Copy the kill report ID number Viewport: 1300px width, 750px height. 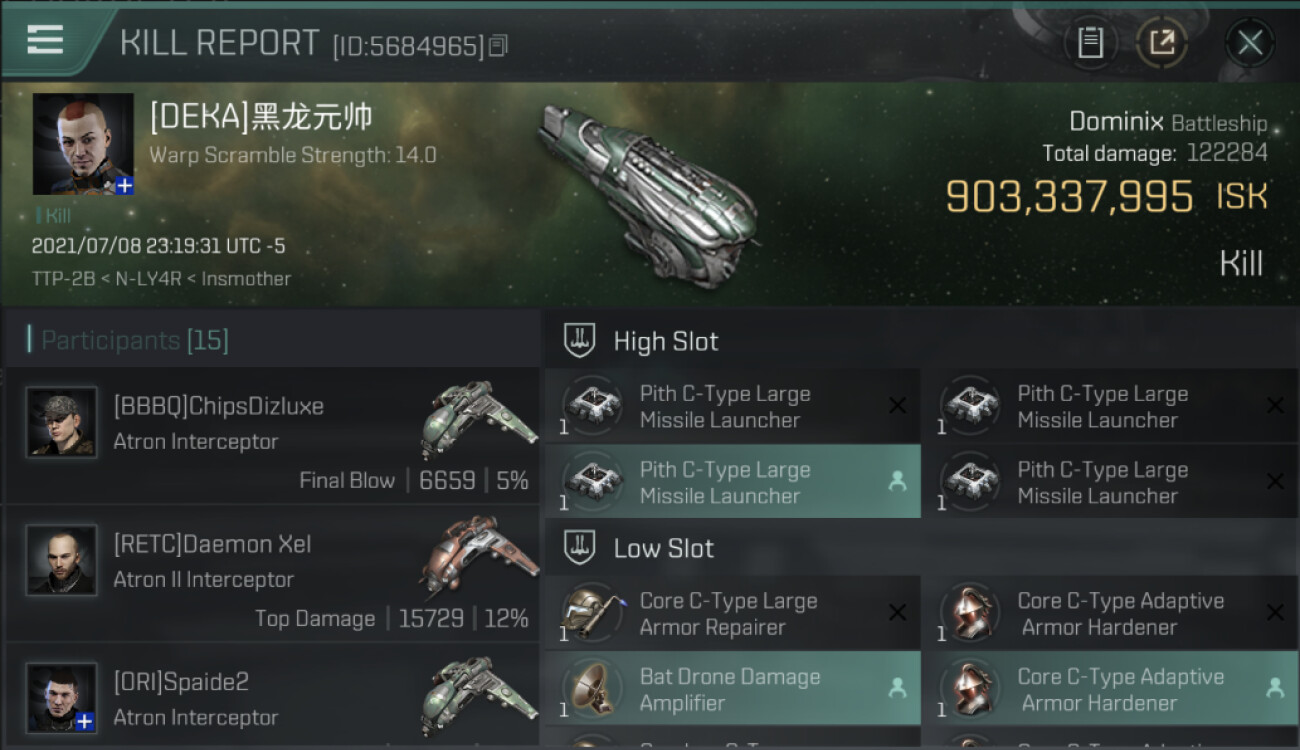click(498, 46)
